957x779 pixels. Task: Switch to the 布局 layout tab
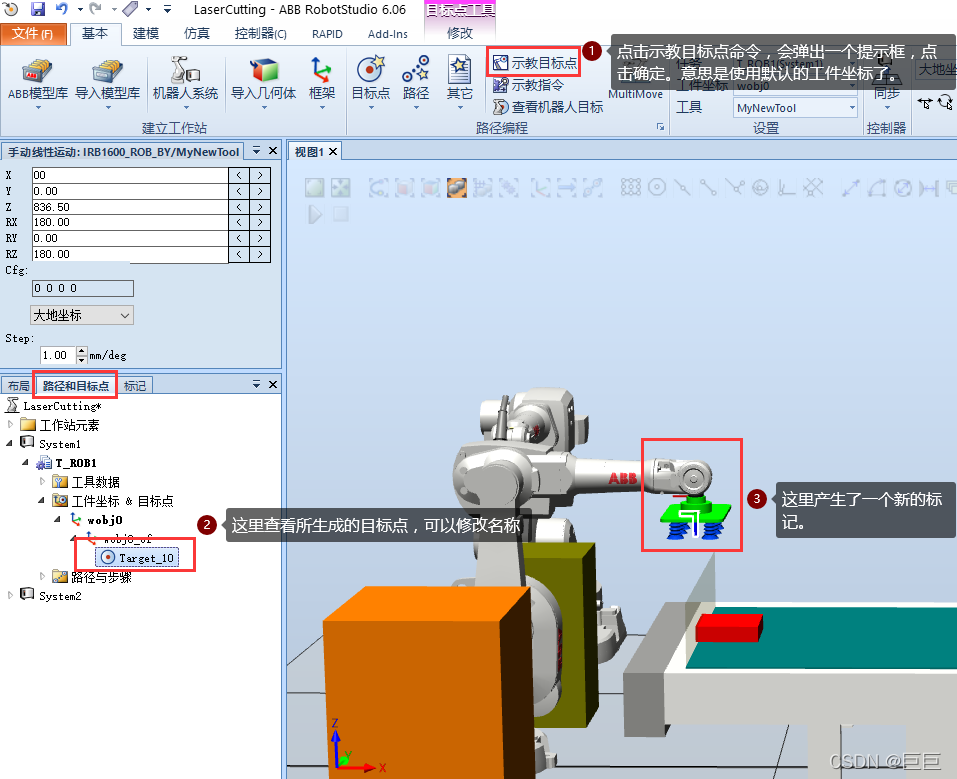pyautogui.click(x=18, y=386)
